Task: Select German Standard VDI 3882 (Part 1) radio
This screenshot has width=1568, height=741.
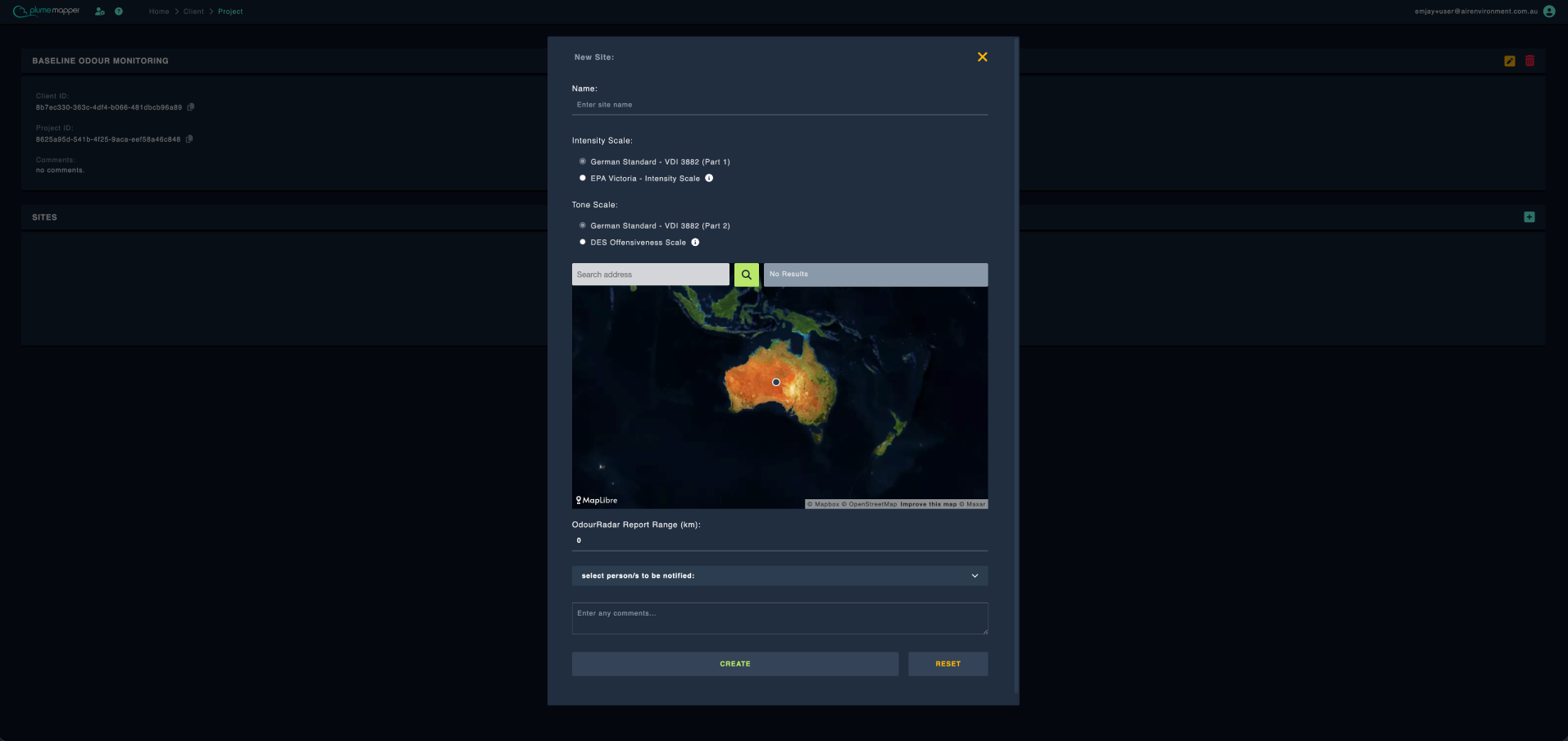Action: 583,161
